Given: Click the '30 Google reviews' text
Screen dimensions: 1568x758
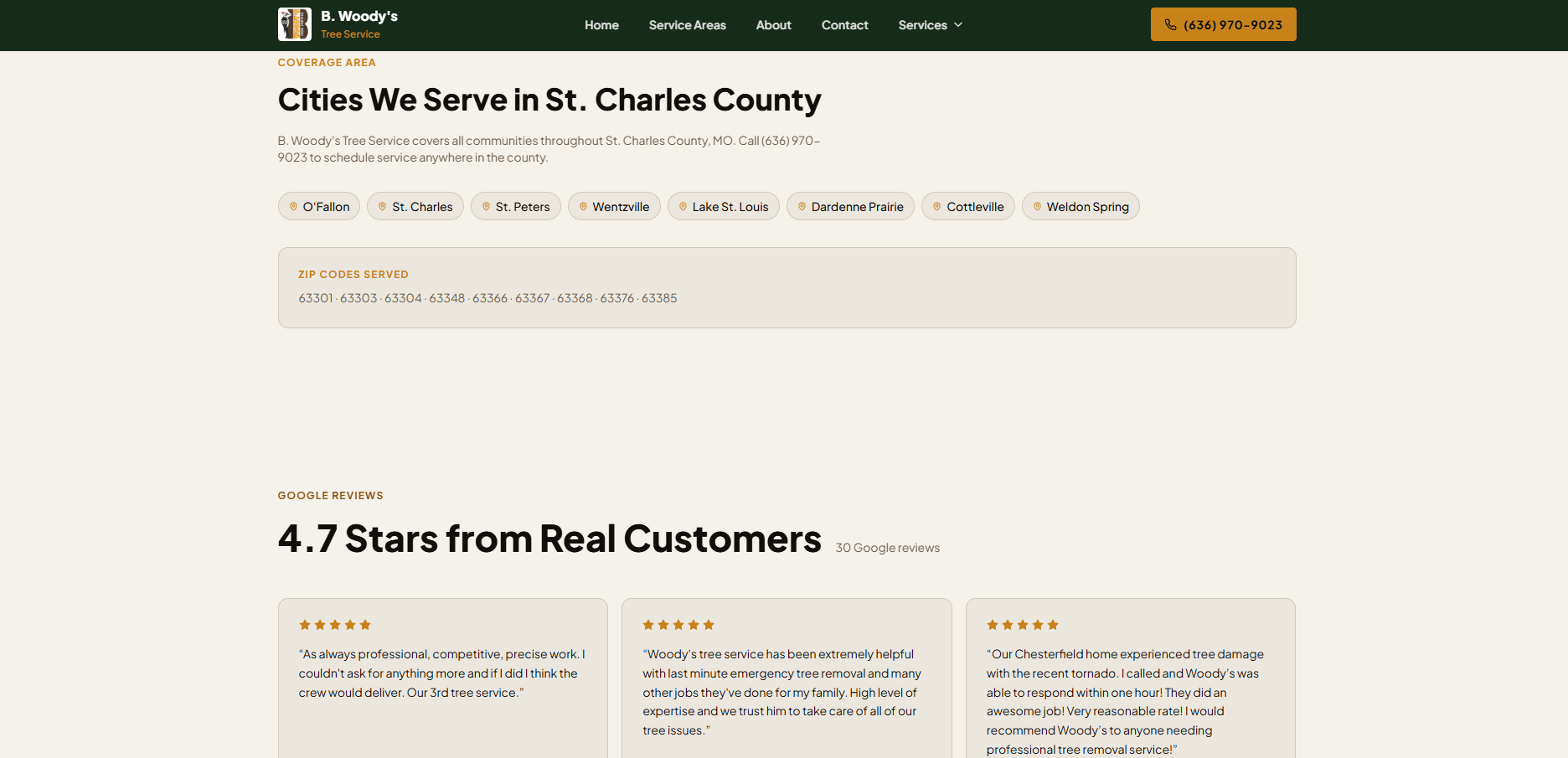Looking at the screenshot, I should tap(888, 548).
